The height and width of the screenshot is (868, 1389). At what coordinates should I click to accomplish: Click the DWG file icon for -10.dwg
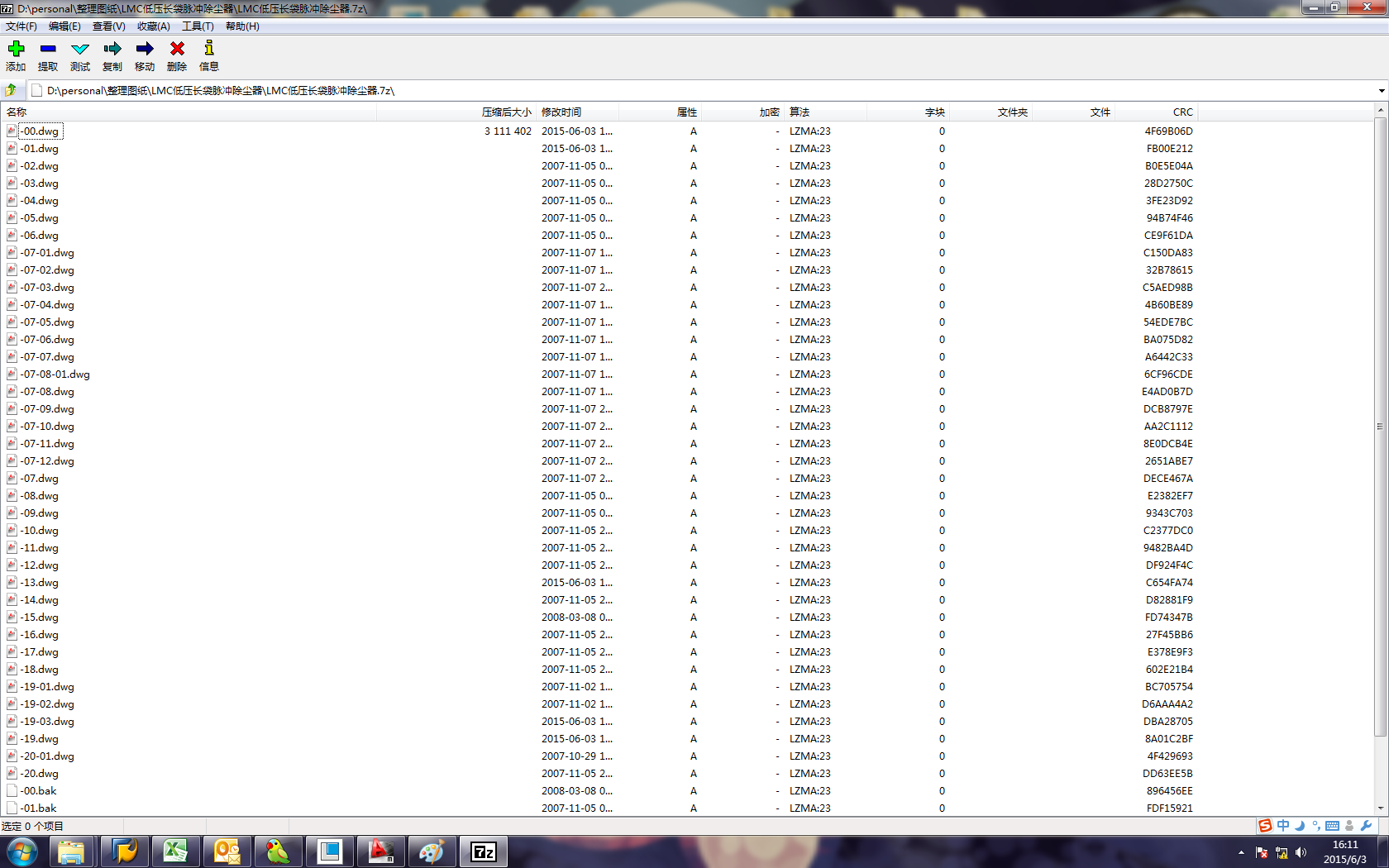(12, 531)
